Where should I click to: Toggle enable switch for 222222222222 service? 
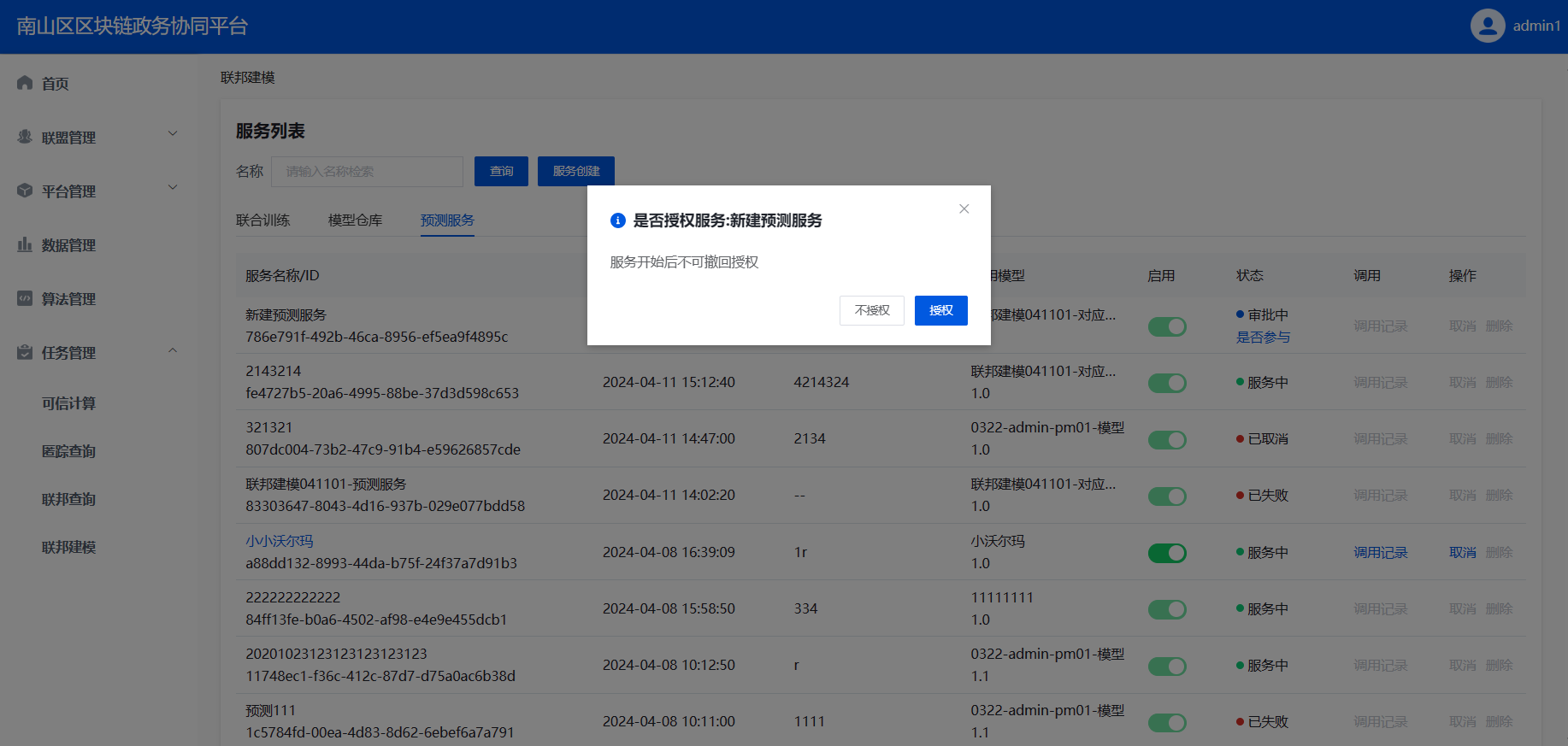pyautogui.click(x=1167, y=609)
